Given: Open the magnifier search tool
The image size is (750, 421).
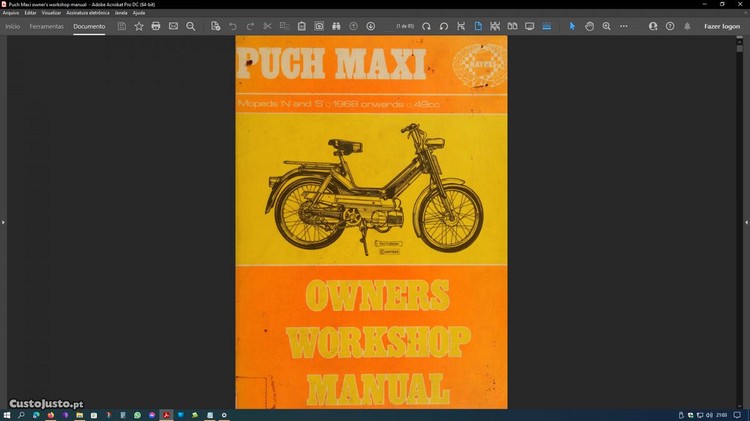Looking at the screenshot, I should pyautogui.click(x=191, y=26).
